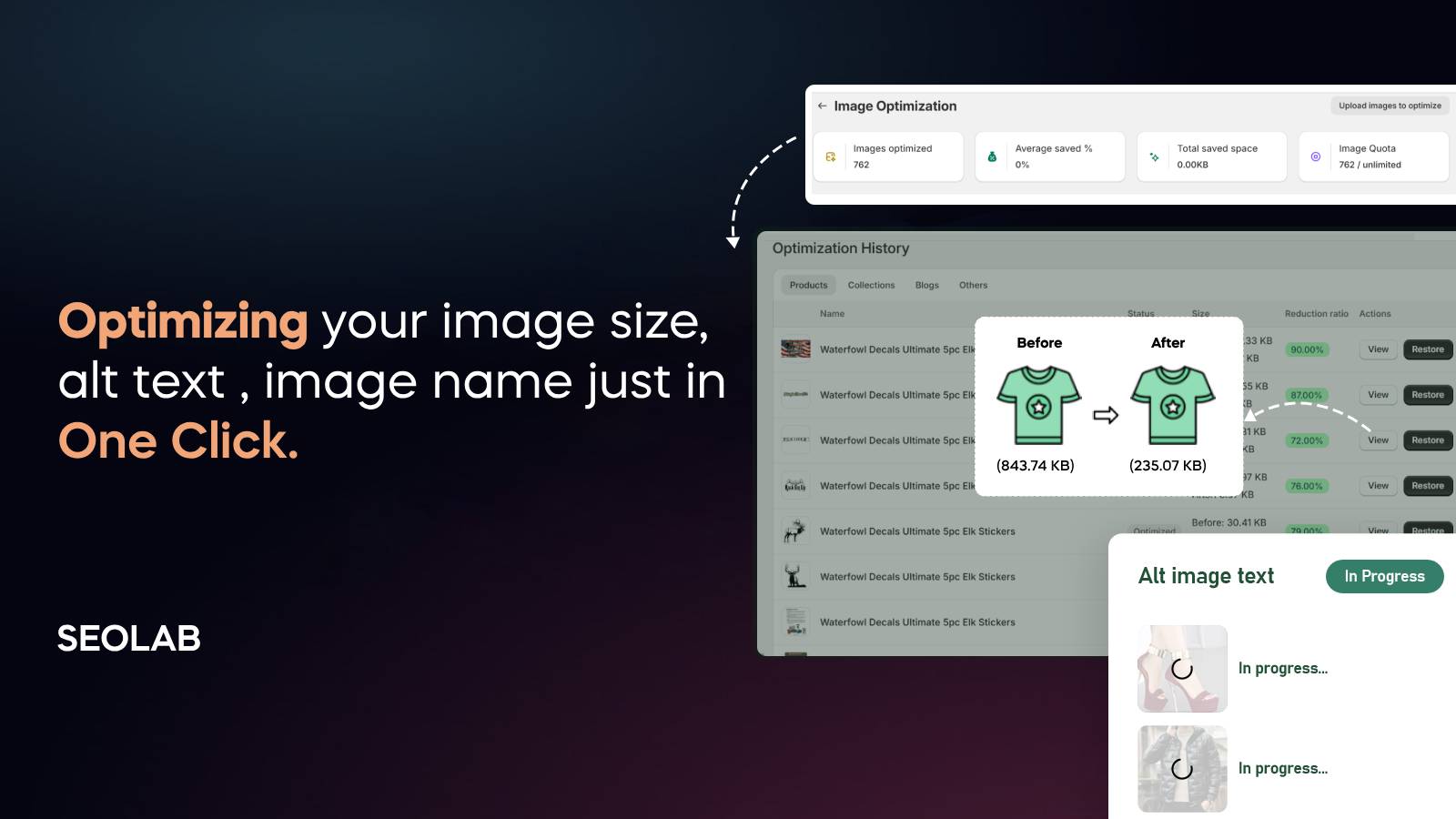Click the 90.00% reduction ratio badge
The width and height of the screenshot is (1456, 819).
(1307, 349)
